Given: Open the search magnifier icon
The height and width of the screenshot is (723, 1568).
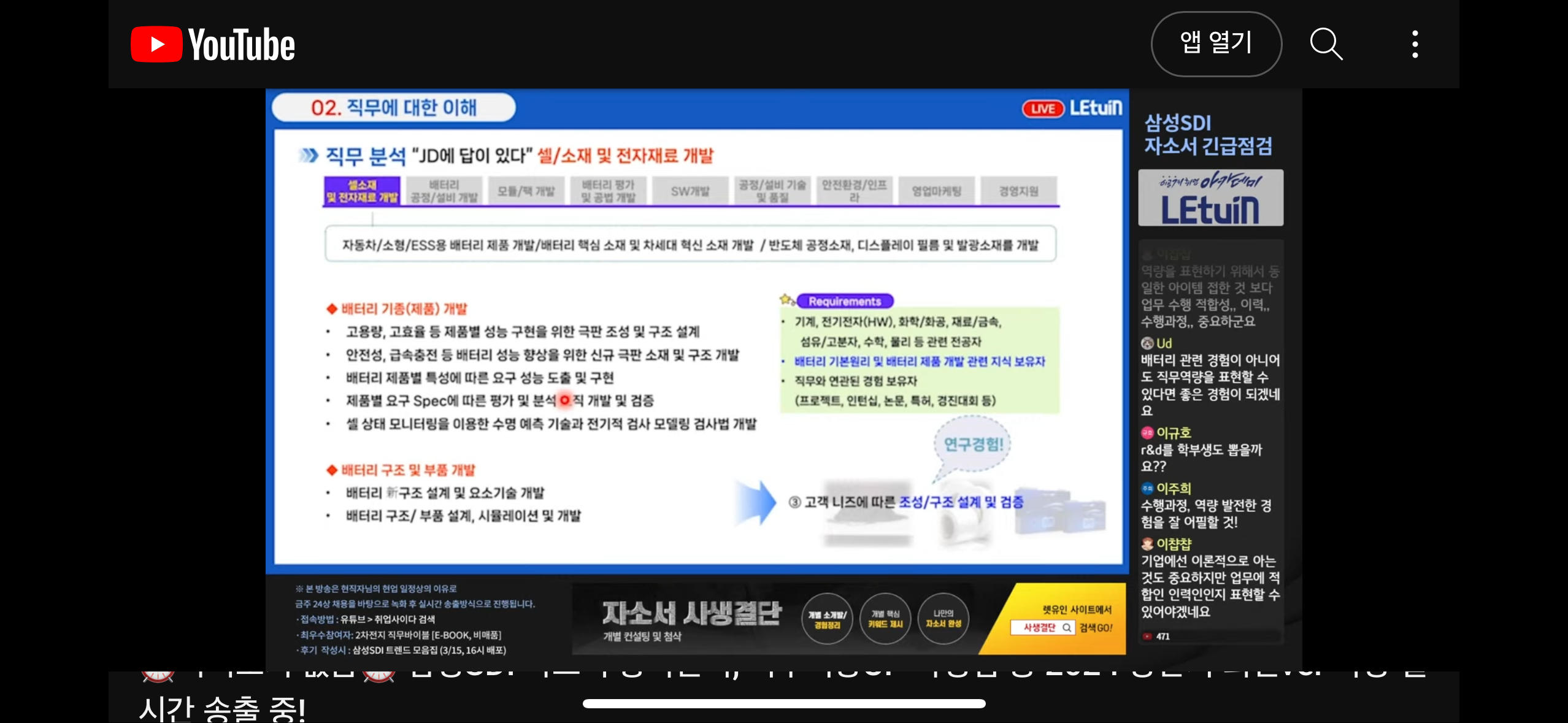Looking at the screenshot, I should click(x=1326, y=44).
